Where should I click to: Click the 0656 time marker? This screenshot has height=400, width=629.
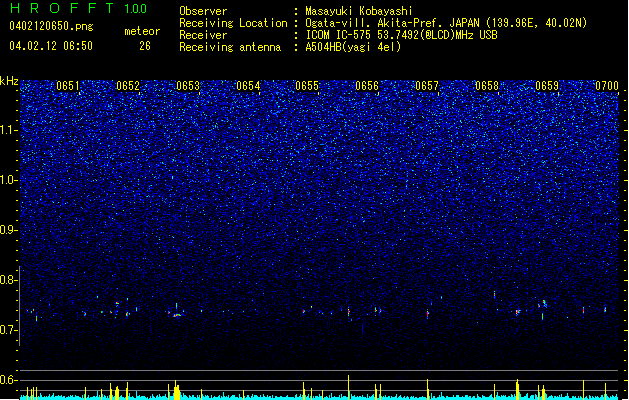[x=367, y=86]
